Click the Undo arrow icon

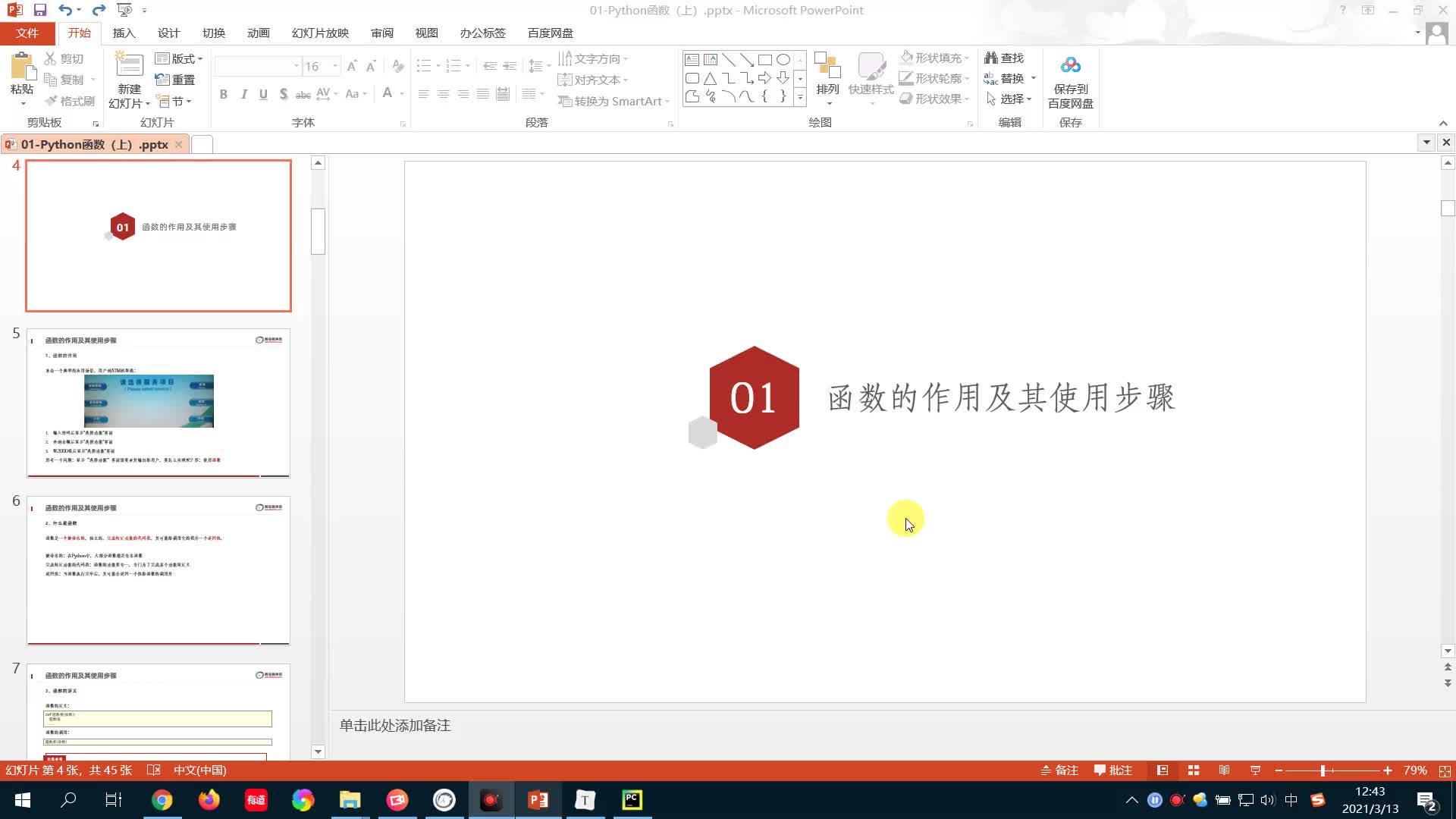tap(65, 10)
